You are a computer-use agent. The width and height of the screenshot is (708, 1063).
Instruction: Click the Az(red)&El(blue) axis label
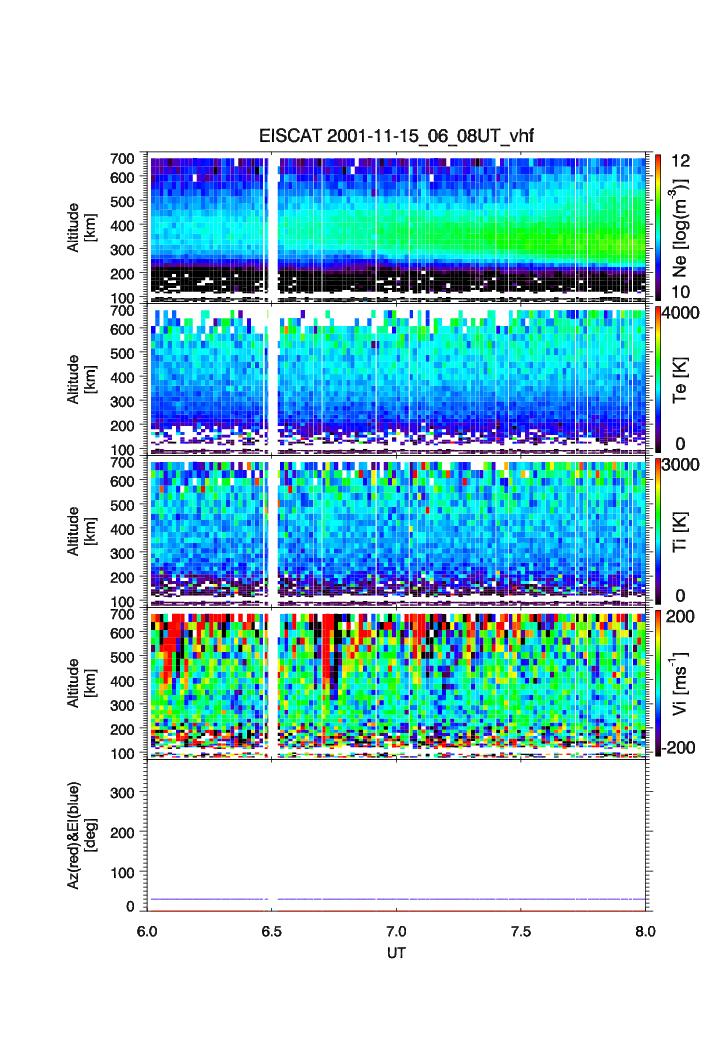coord(81,834)
